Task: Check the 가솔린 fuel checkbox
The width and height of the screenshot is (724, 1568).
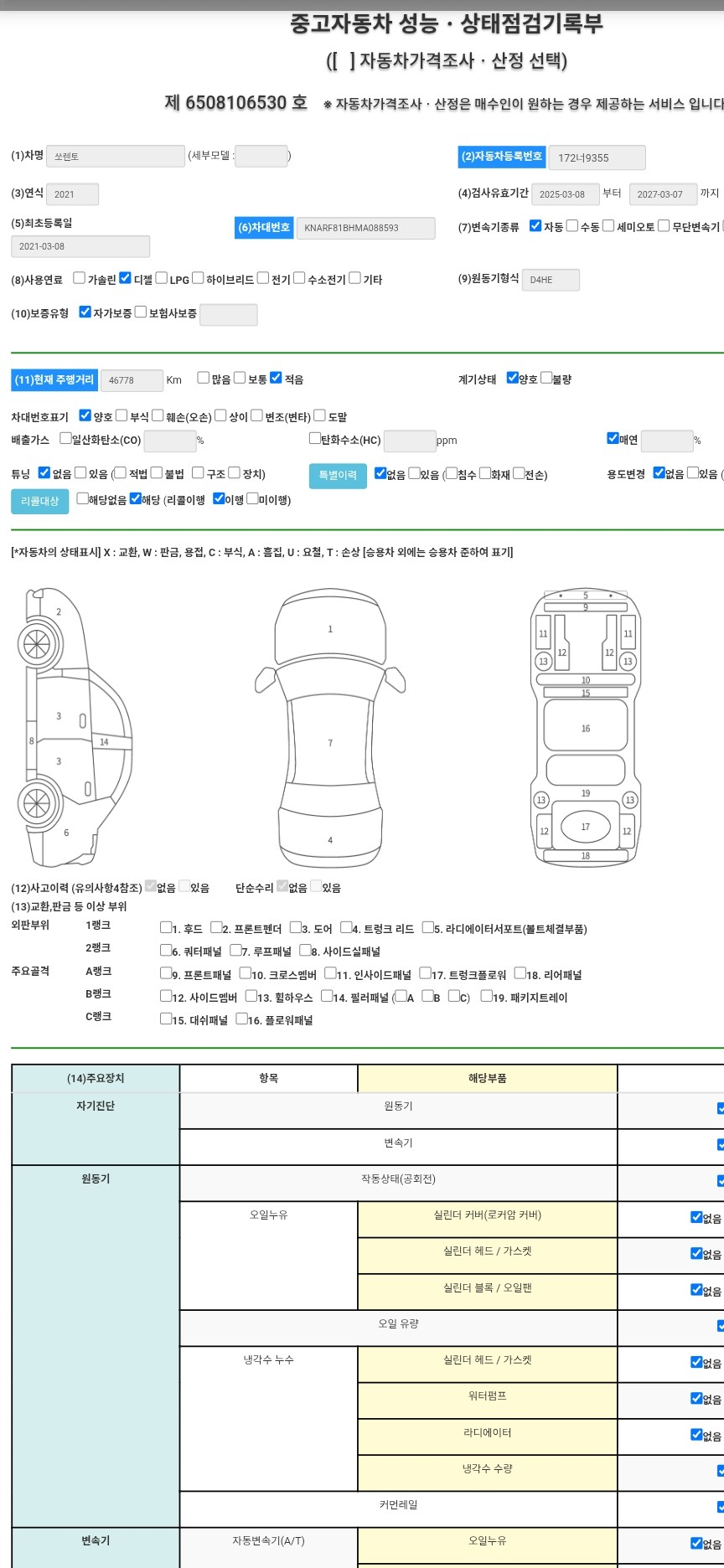Action: 80,278
